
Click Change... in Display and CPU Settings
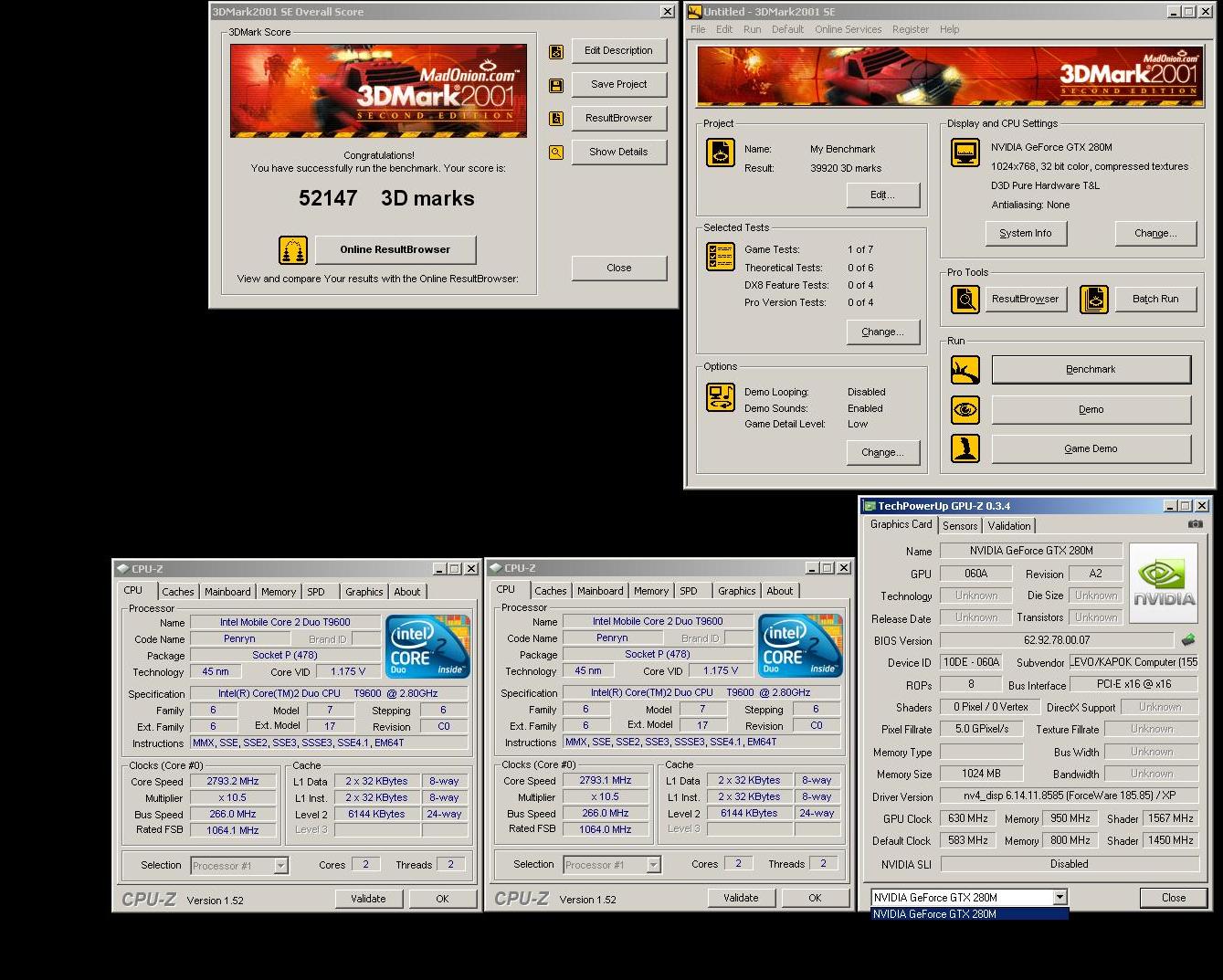tap(1155, 234)
